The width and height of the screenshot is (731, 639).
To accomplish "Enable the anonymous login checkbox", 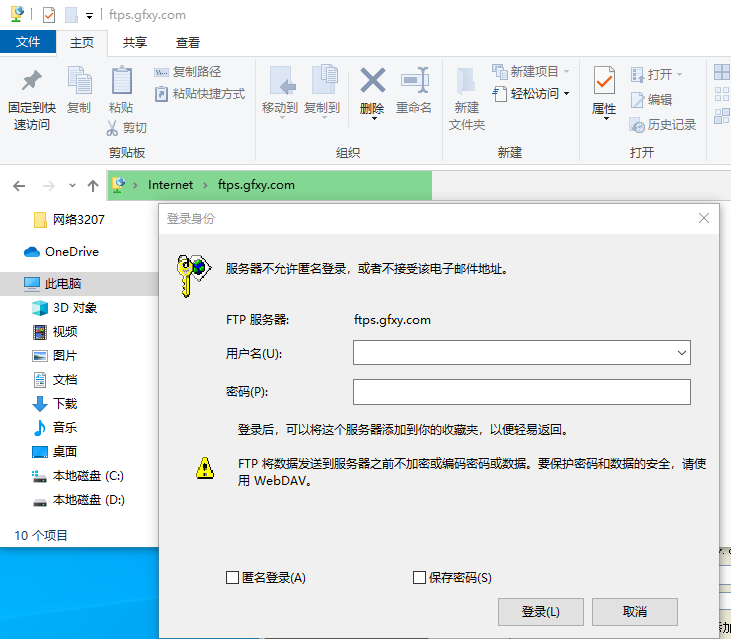I will click(x=233, y=578).
